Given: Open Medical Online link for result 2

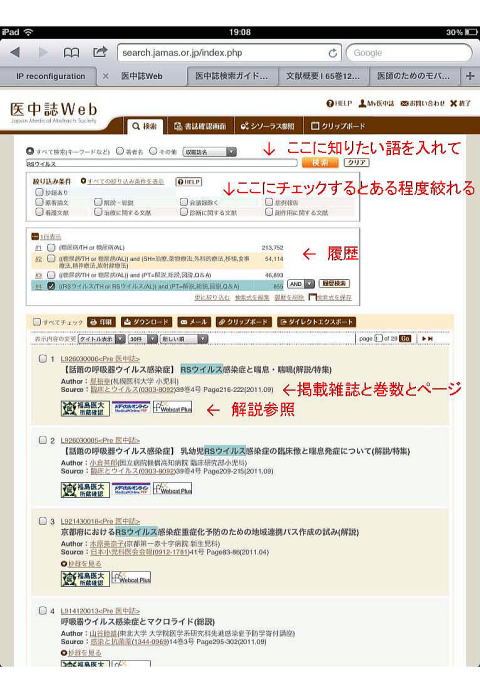Looking at the screenshot, I should coord(131,489).
